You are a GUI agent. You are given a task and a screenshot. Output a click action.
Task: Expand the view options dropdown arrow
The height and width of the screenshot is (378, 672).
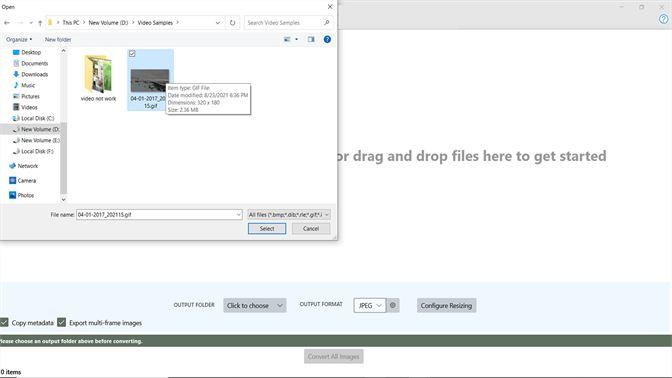pos(296,39)
